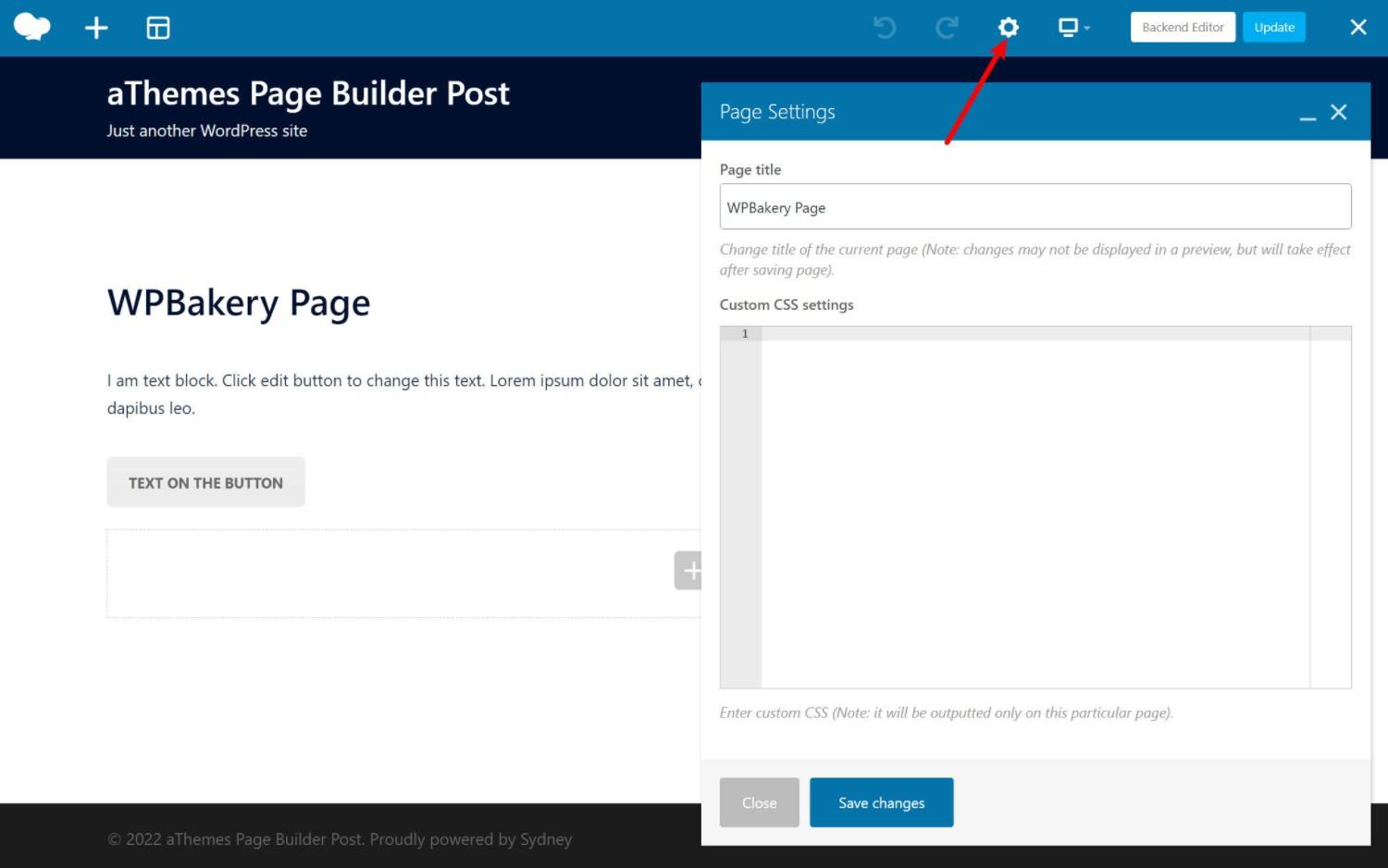Click line number 1 in CSS gutter

[x=745, y=334]
